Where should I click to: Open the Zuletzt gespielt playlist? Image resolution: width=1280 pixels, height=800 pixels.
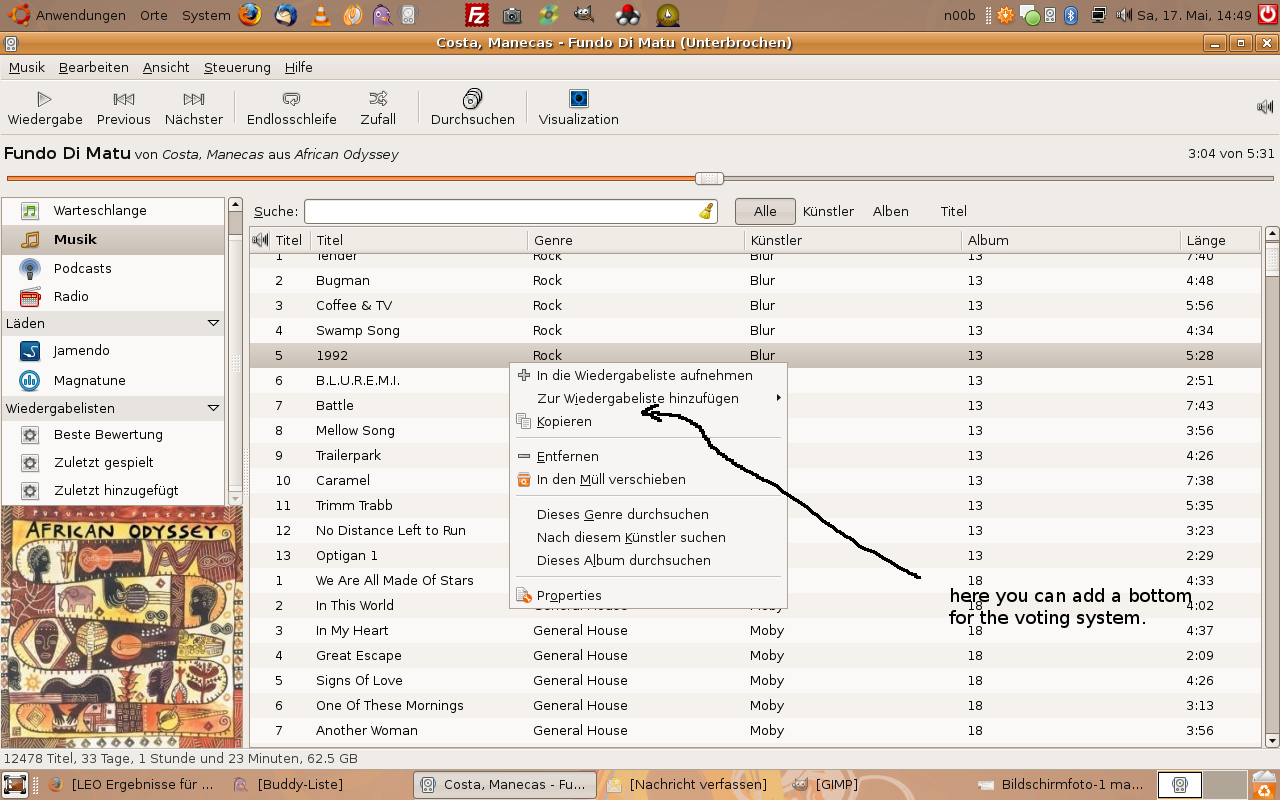pos(113,463)
